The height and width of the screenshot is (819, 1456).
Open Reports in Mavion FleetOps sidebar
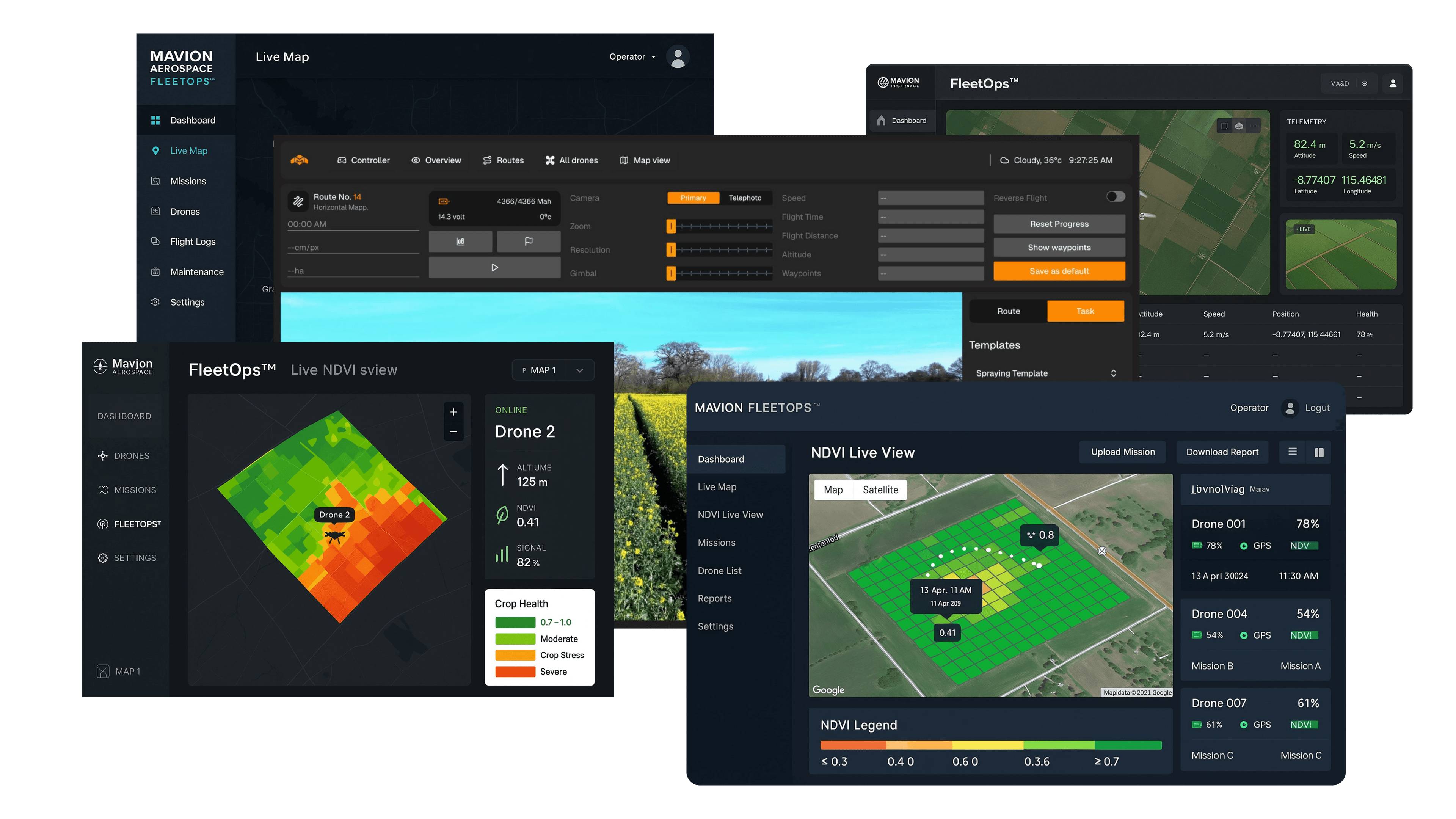[x=714, y=598]
